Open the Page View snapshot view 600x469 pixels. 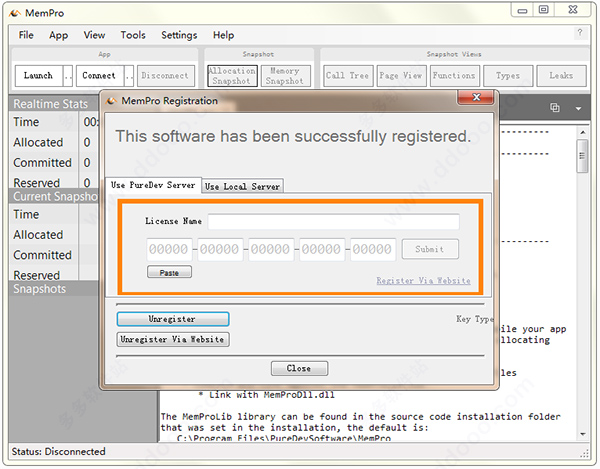[x=401, y=76]
